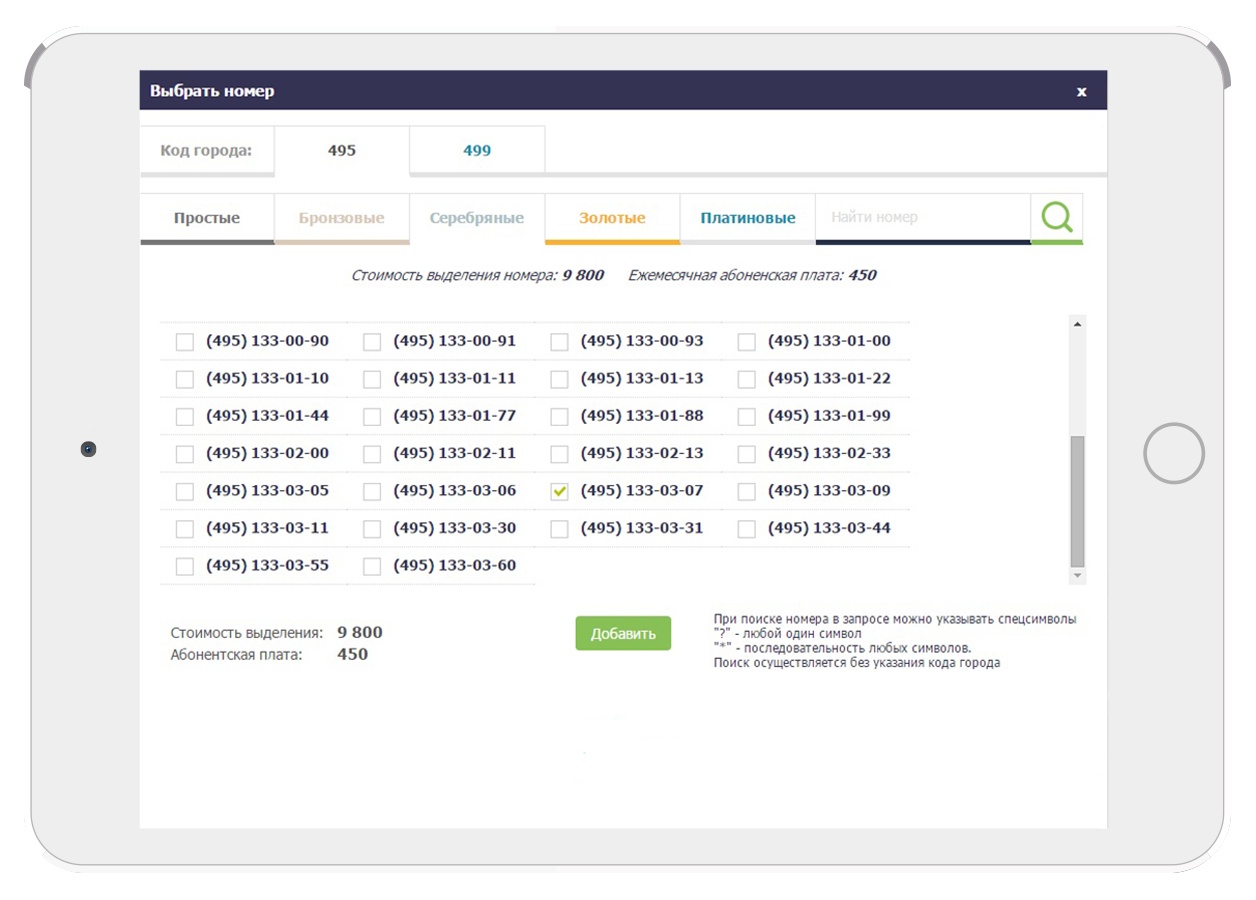Click the number list scrollbar down arrow
This screenshot has width=1256, height=900.
[1077, 576]
